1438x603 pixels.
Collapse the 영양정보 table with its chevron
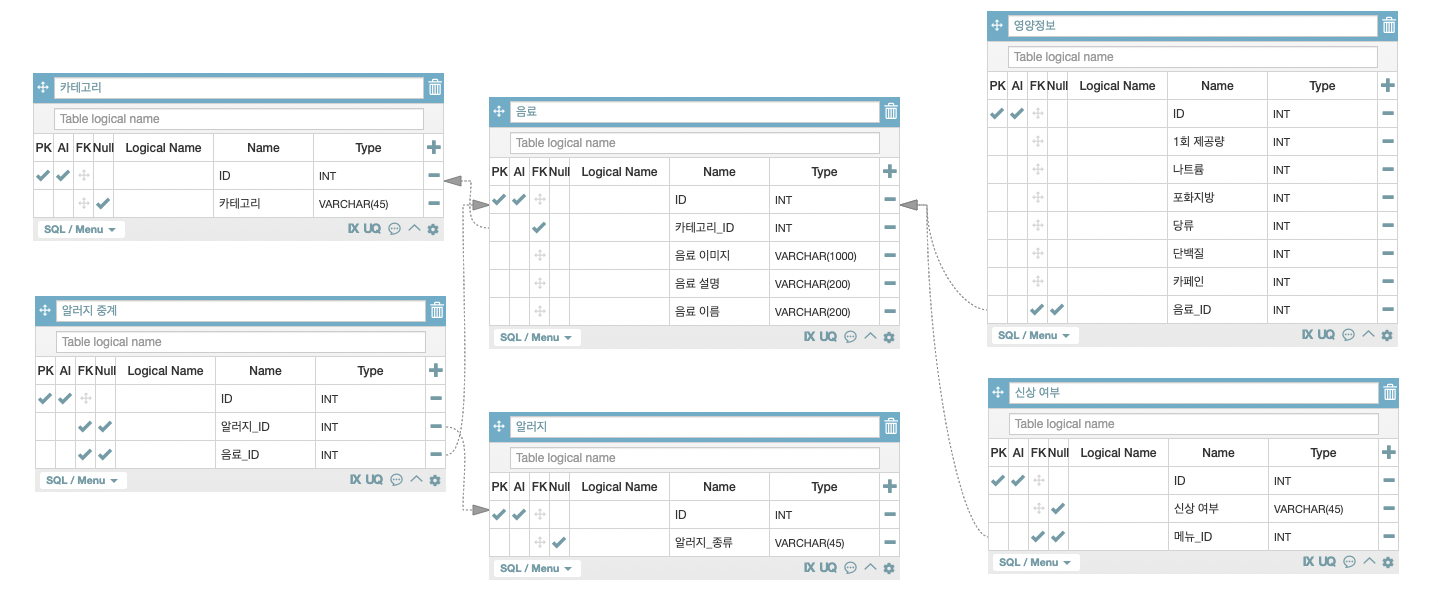pos(1368,335)
